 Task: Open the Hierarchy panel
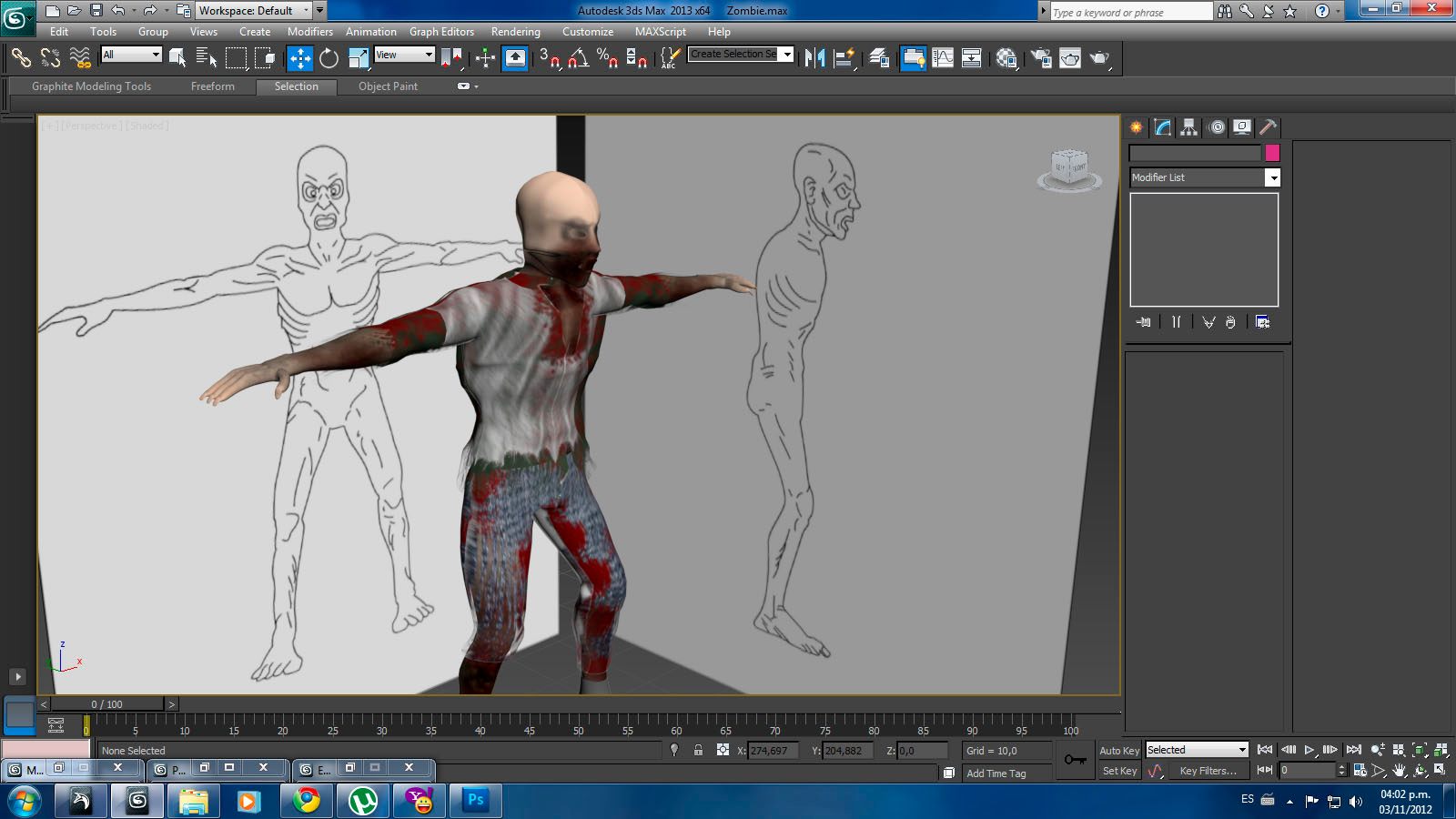click(x=1187, y=127)
